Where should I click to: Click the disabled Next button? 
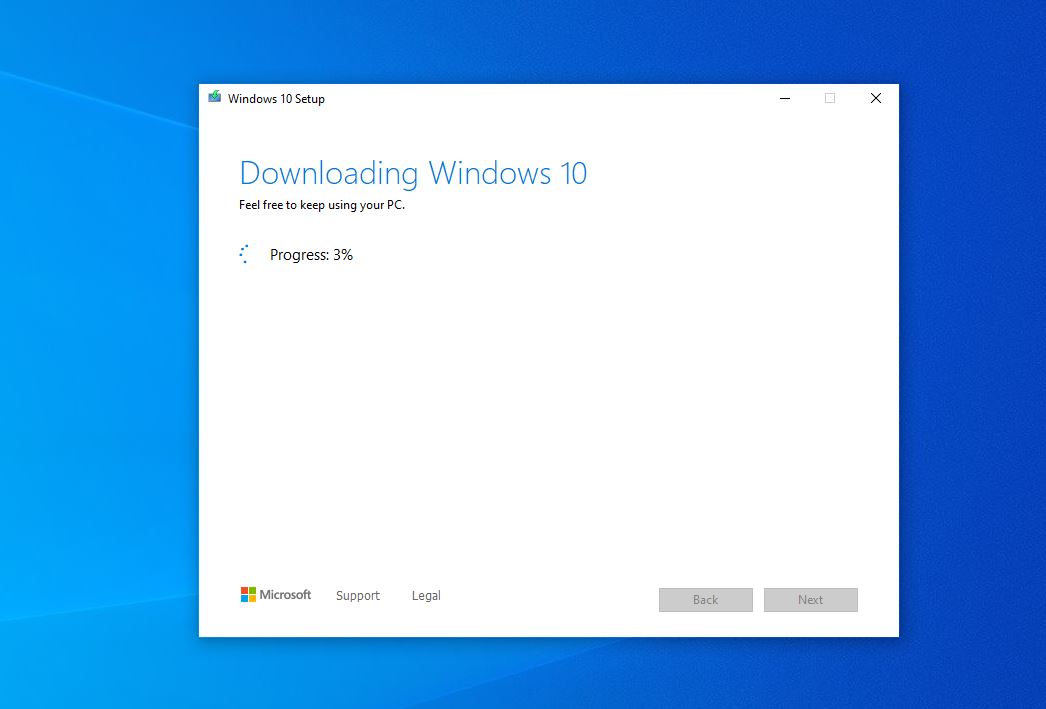coord(810,600)
